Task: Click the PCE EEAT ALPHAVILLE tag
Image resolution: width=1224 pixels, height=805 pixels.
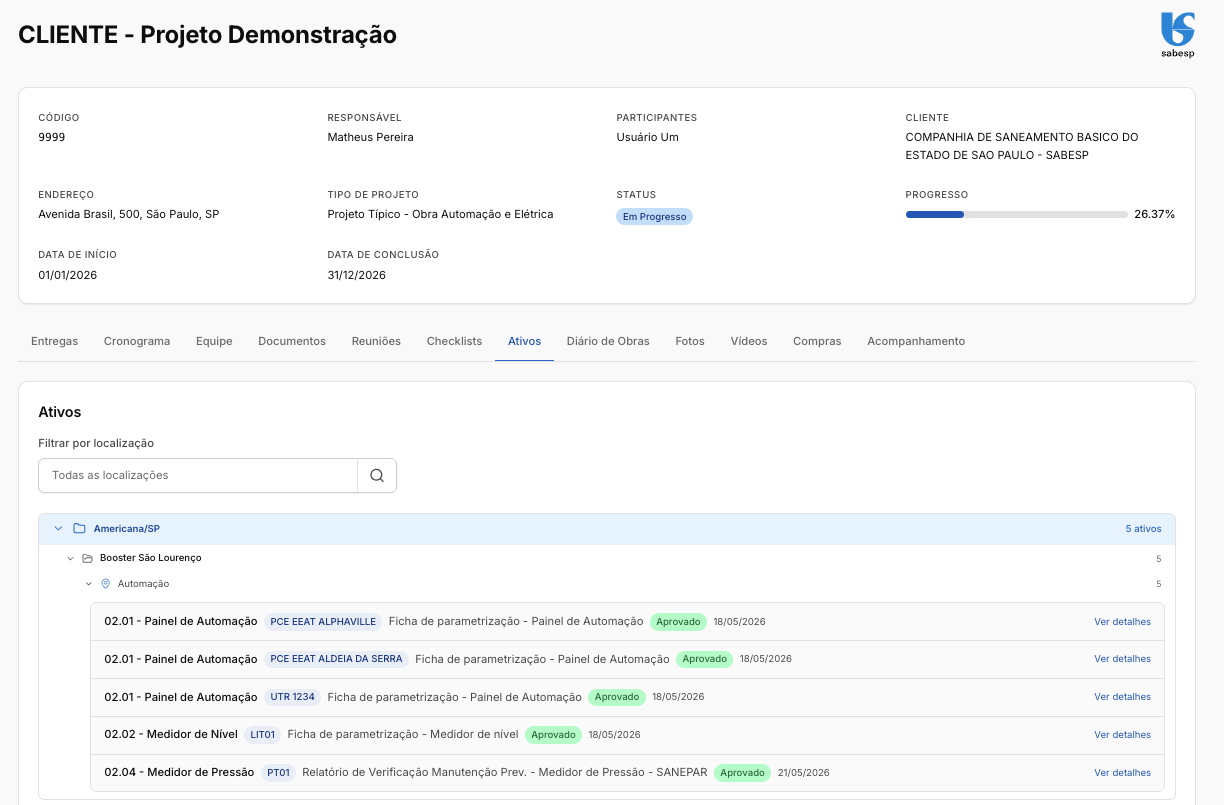Action: pos(323,622)
